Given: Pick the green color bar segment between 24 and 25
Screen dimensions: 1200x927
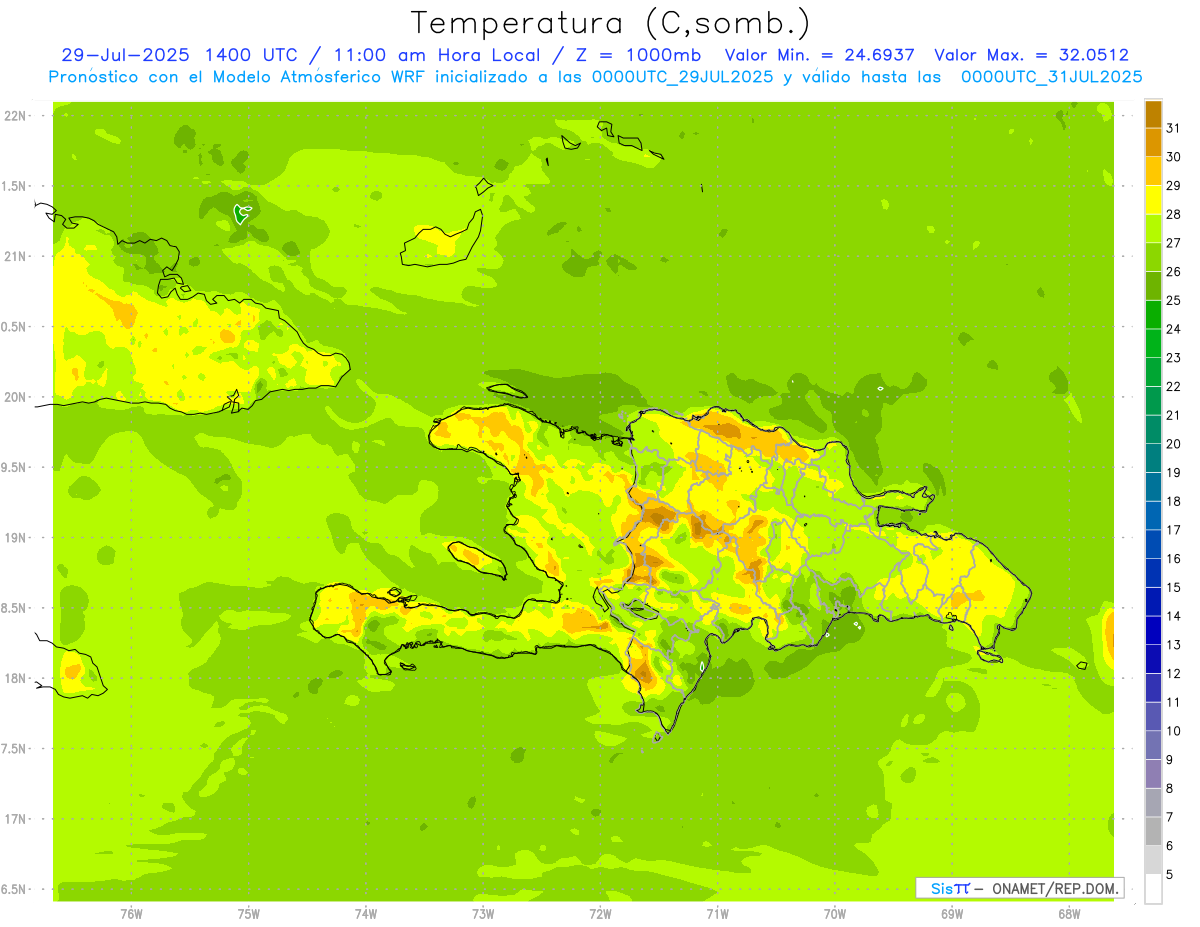Looking at the screenshot, I should [x=1153, y=315].
